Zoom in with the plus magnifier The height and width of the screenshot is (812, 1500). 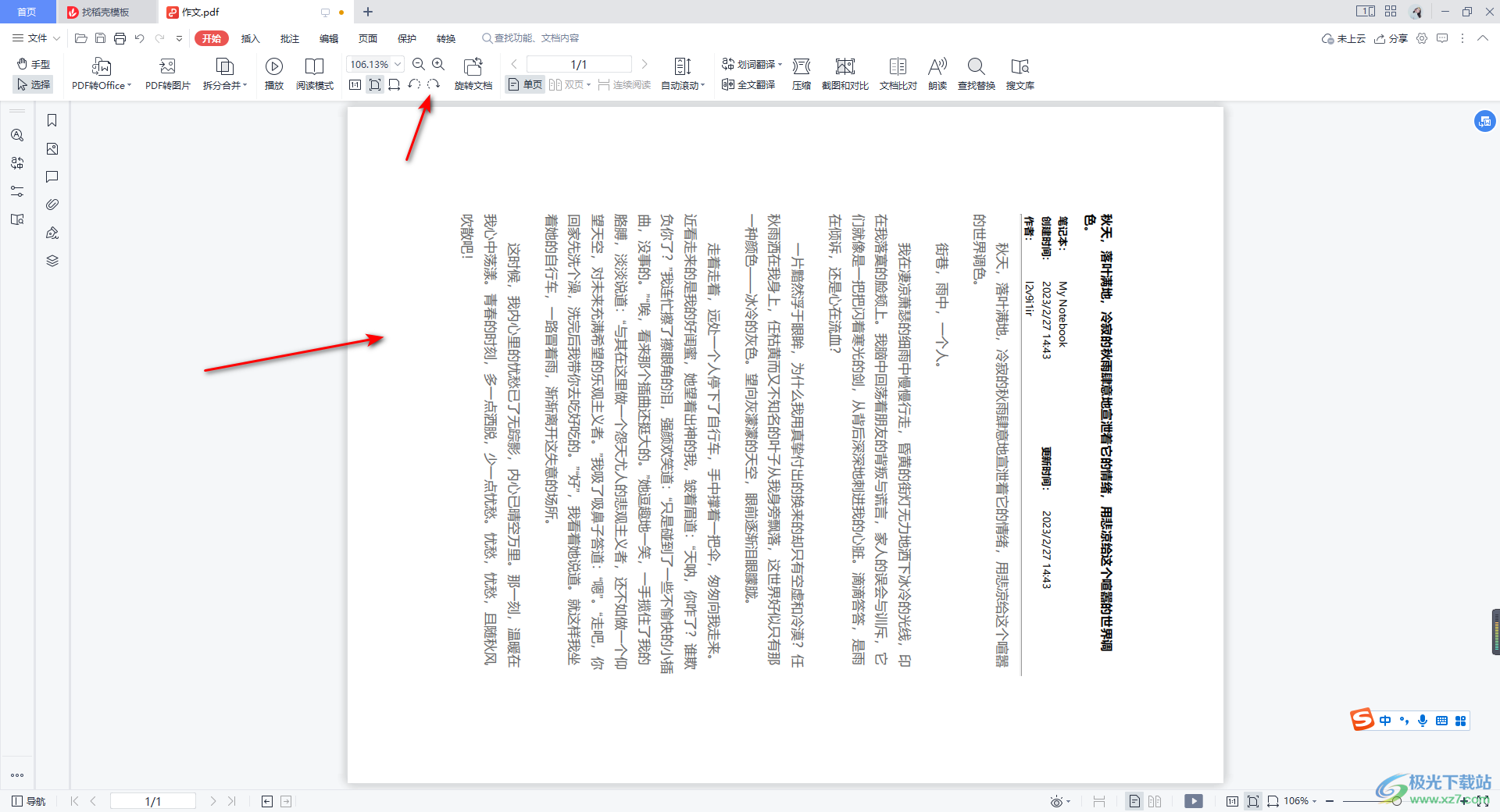click(x=438, y=64)
